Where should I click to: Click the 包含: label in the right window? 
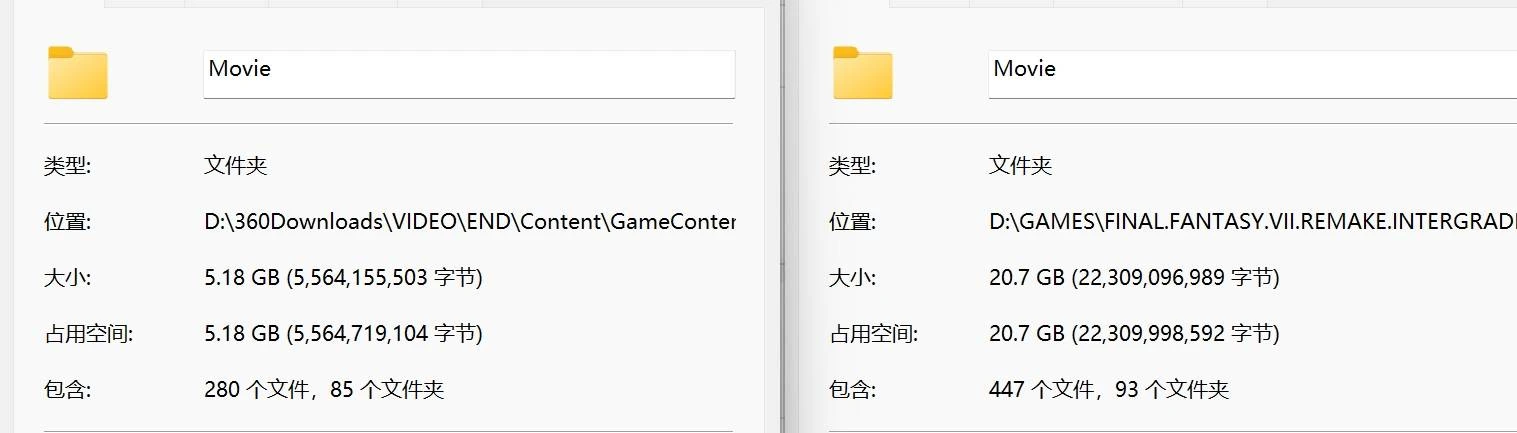[x=852, y=389]
